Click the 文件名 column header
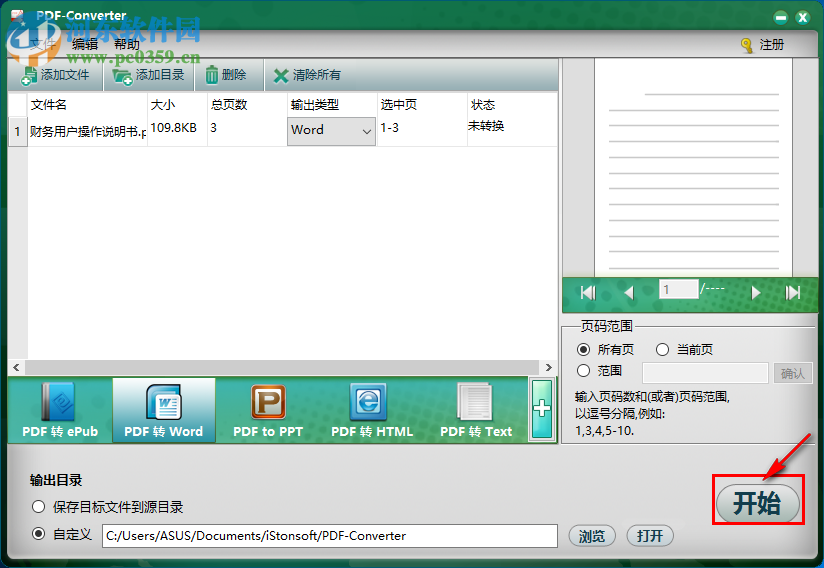The image size is (824, 568). (x=87, y=105)
